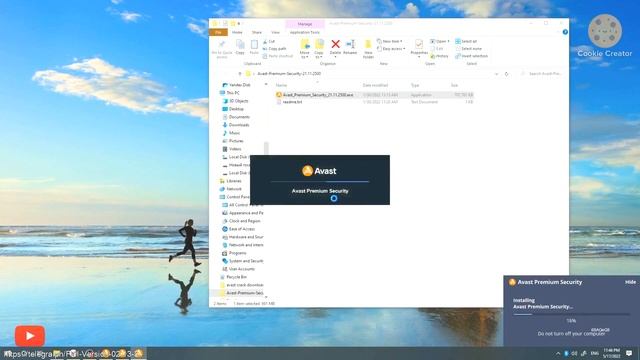Screen dimensions: 640x360
Task: Open the taskbar clock and date
Action: tap(611, 353)
